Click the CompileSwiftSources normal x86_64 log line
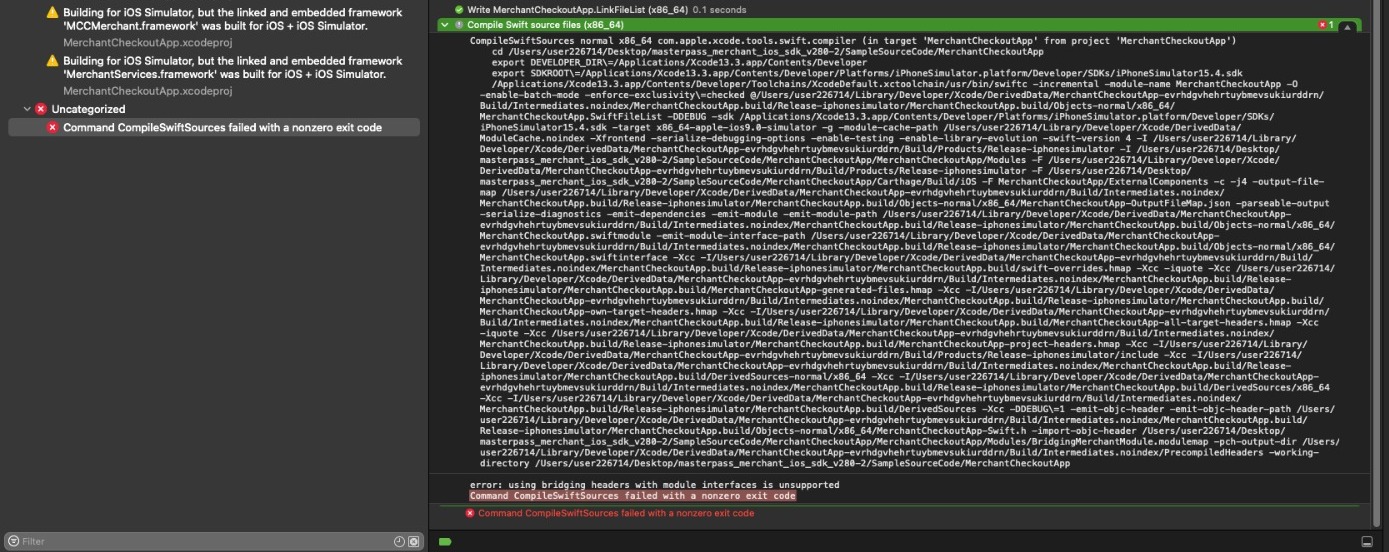The width and height of the screenshot is (1389, 552). point(853,41)
